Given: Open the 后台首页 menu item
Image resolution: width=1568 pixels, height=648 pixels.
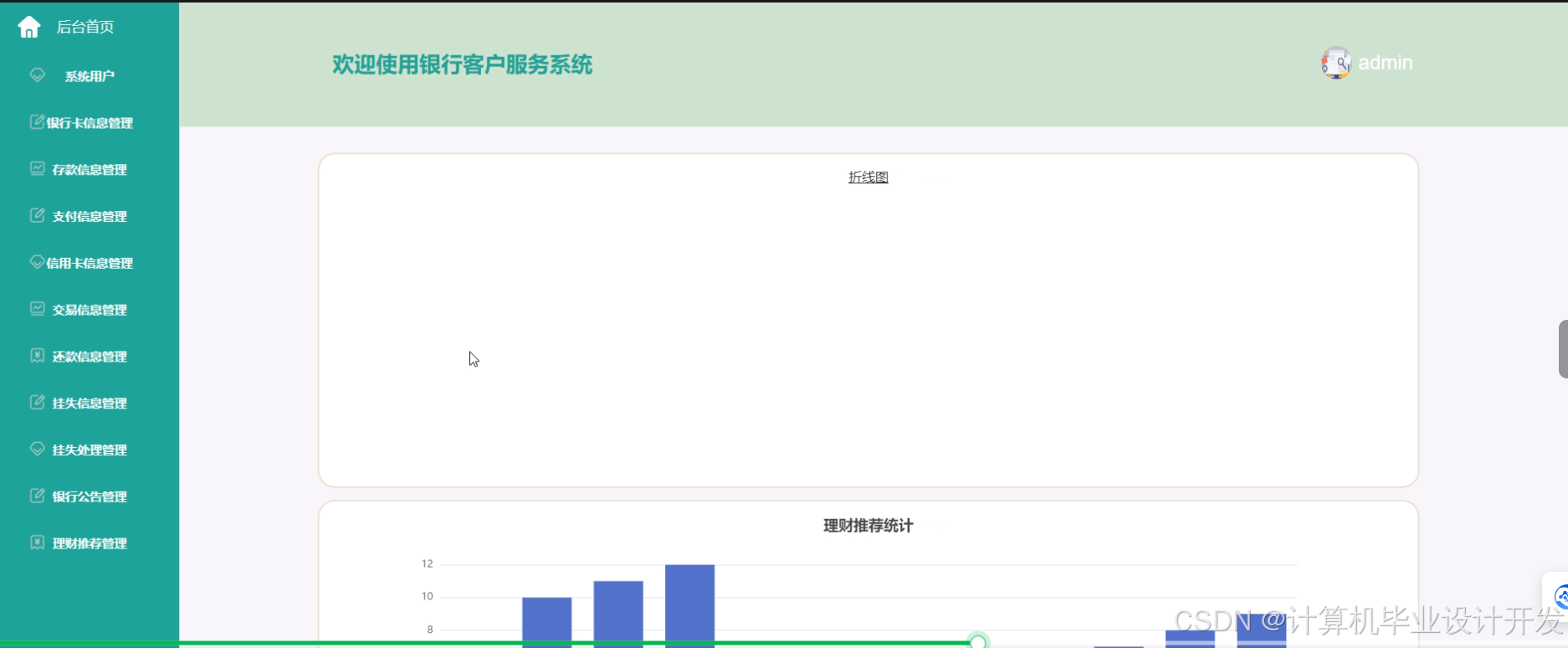Looking at the screenshot, I should [85, 27].
